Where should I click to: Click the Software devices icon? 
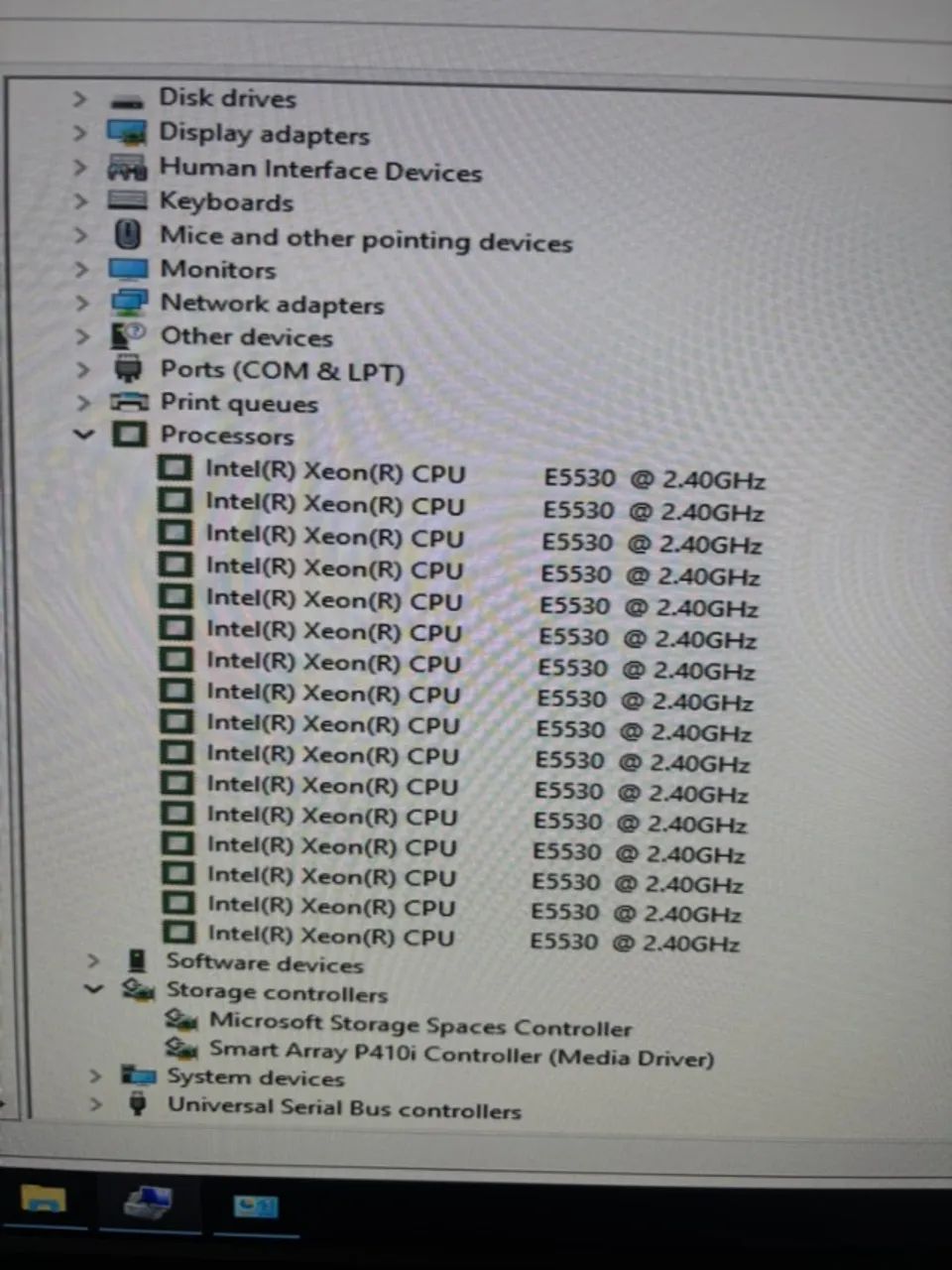pyautogui.click(x=138, y=960)
